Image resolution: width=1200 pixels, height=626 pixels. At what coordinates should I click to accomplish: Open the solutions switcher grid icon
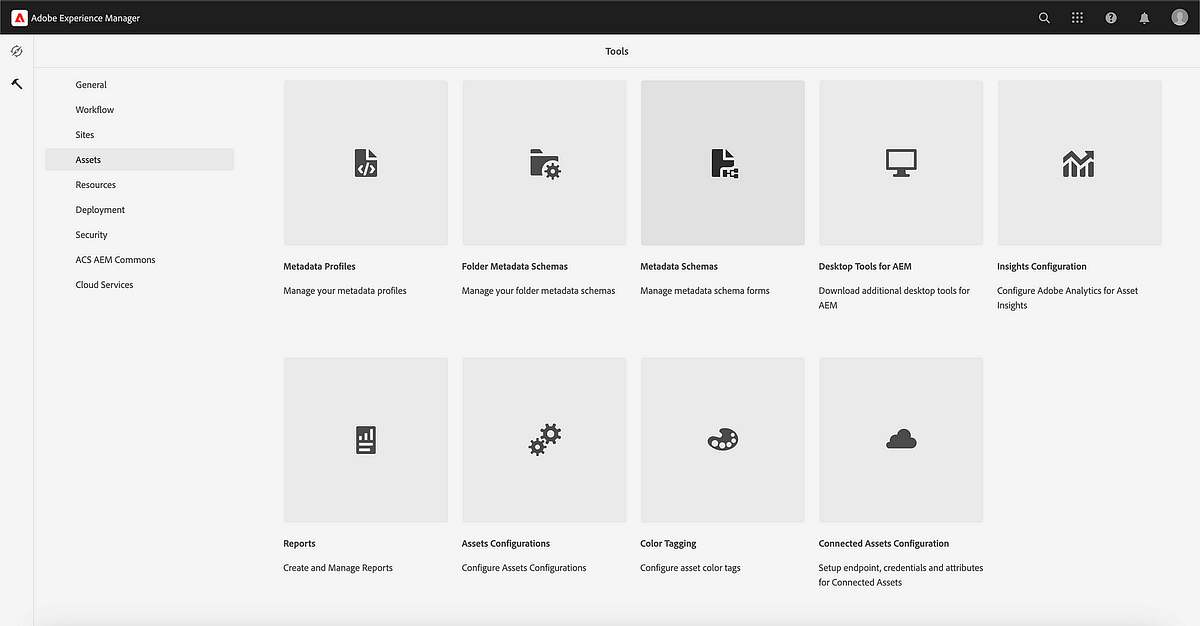pos(1077,17)
